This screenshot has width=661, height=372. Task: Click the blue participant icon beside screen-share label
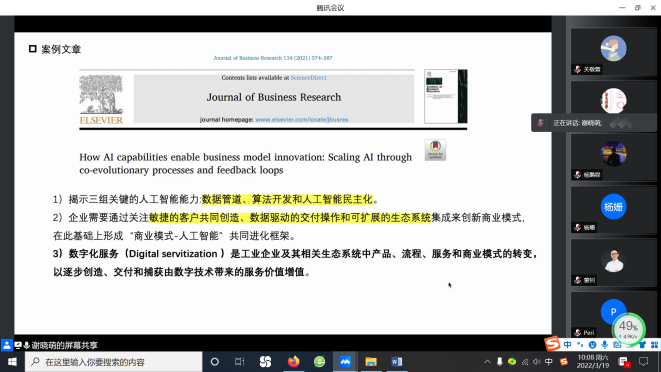pos(7,345)
